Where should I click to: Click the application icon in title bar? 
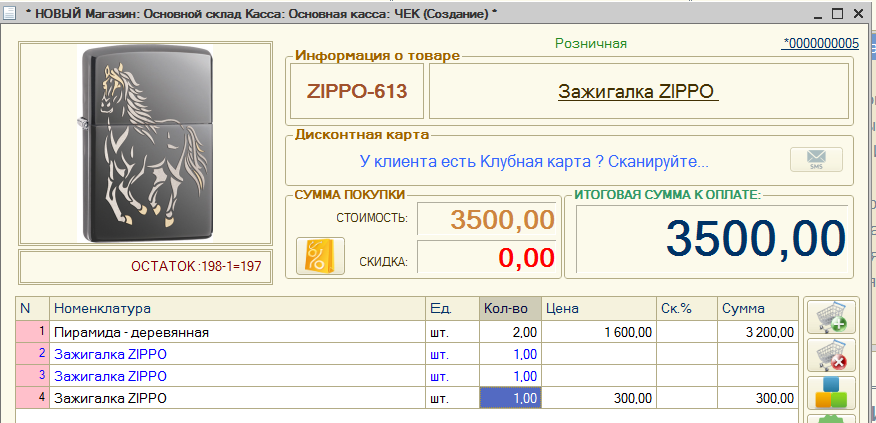point(9,15)
